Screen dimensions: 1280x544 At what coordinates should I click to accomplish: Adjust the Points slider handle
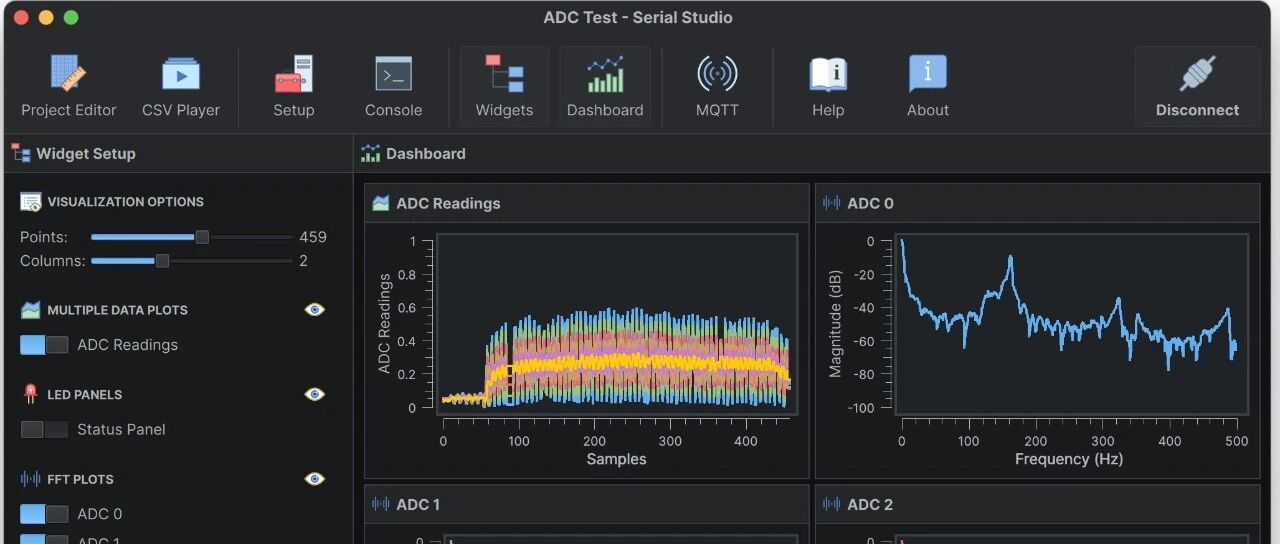(x=202, y=237)
